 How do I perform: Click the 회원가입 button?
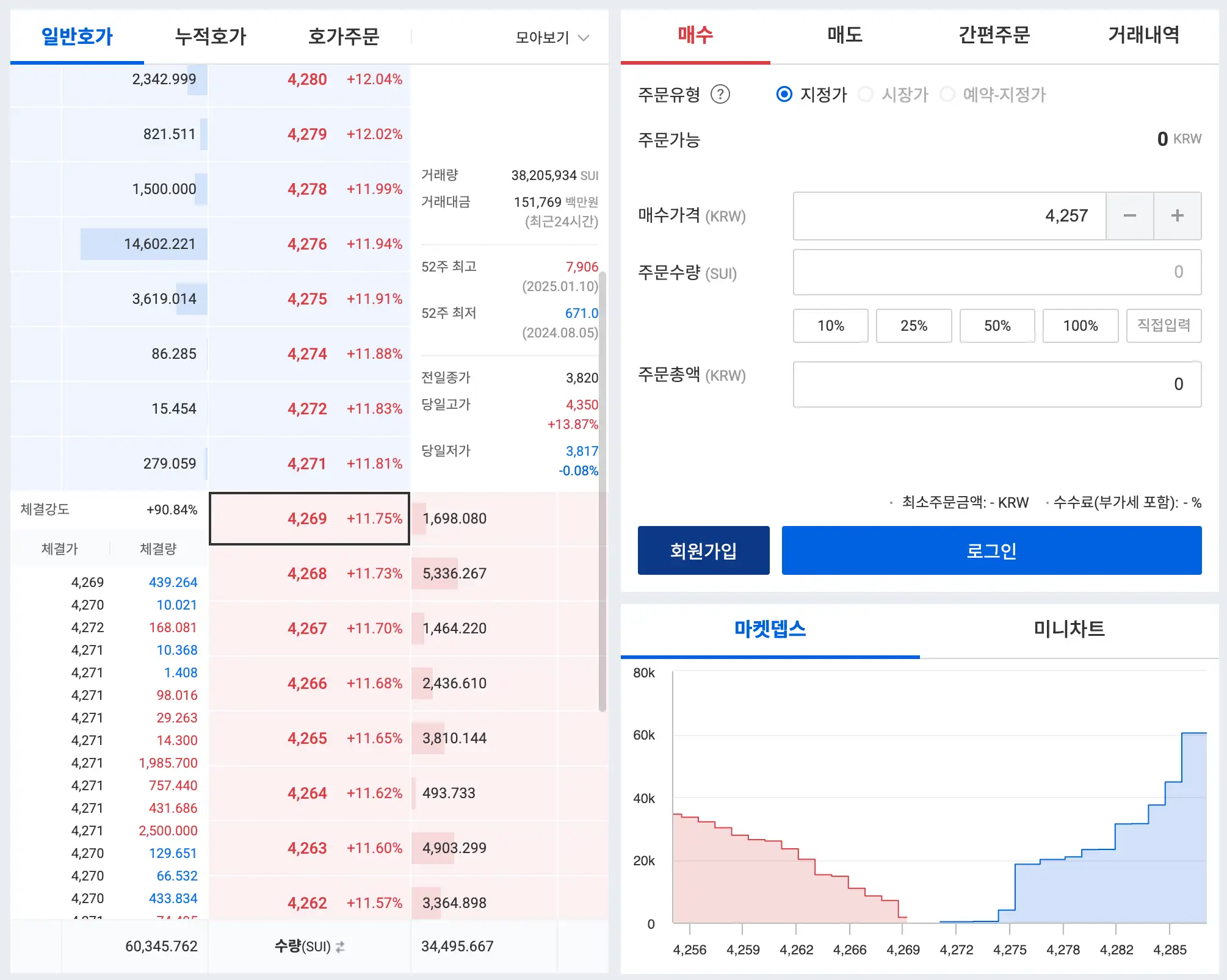pyautogui.click(x=703, y=550)
